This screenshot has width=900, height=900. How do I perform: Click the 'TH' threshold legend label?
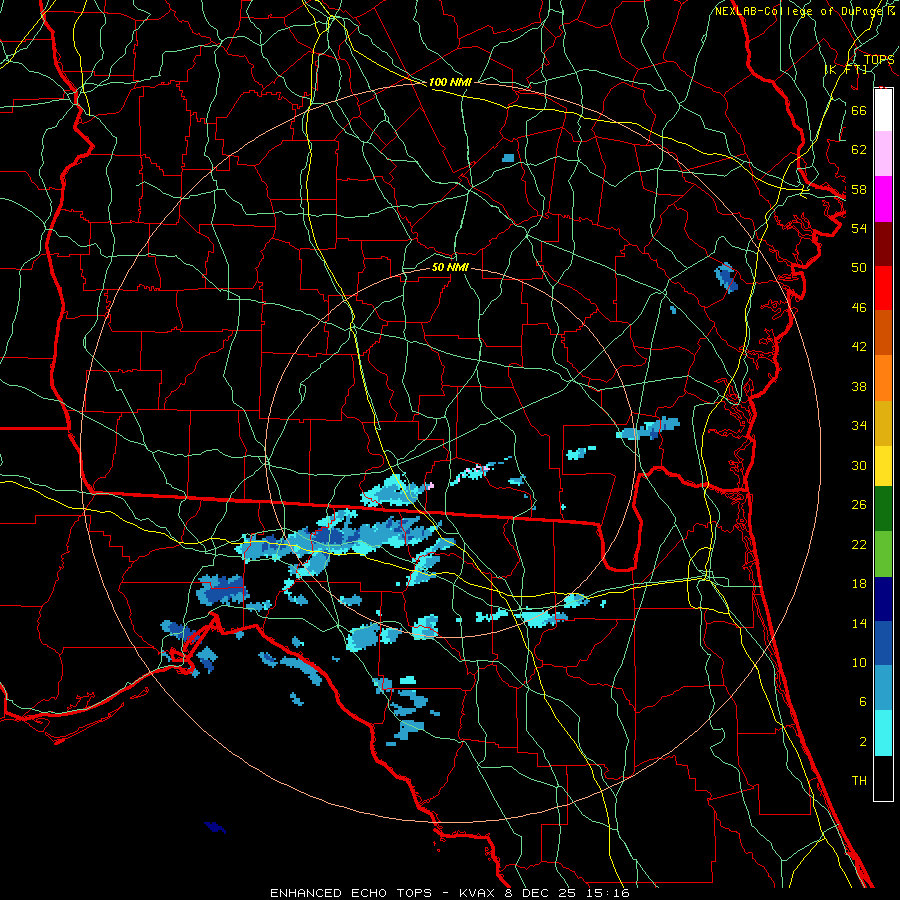[x=859, y=780]
